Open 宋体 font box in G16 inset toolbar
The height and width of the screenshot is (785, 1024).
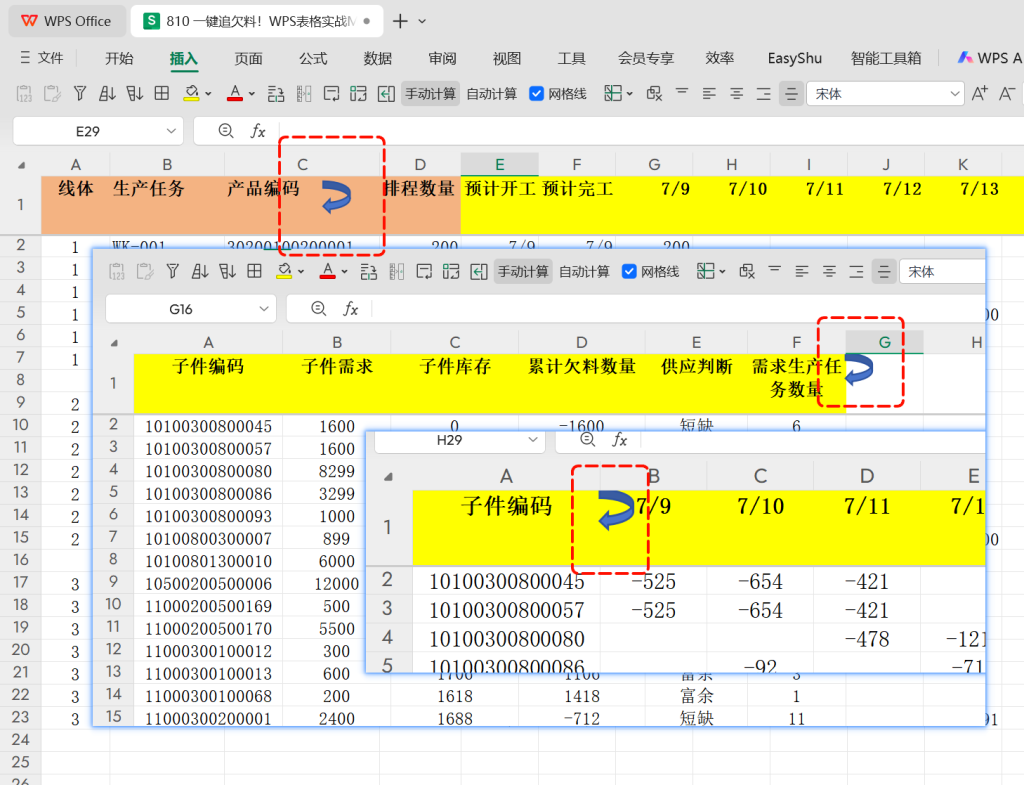click(x=942, y=271)
